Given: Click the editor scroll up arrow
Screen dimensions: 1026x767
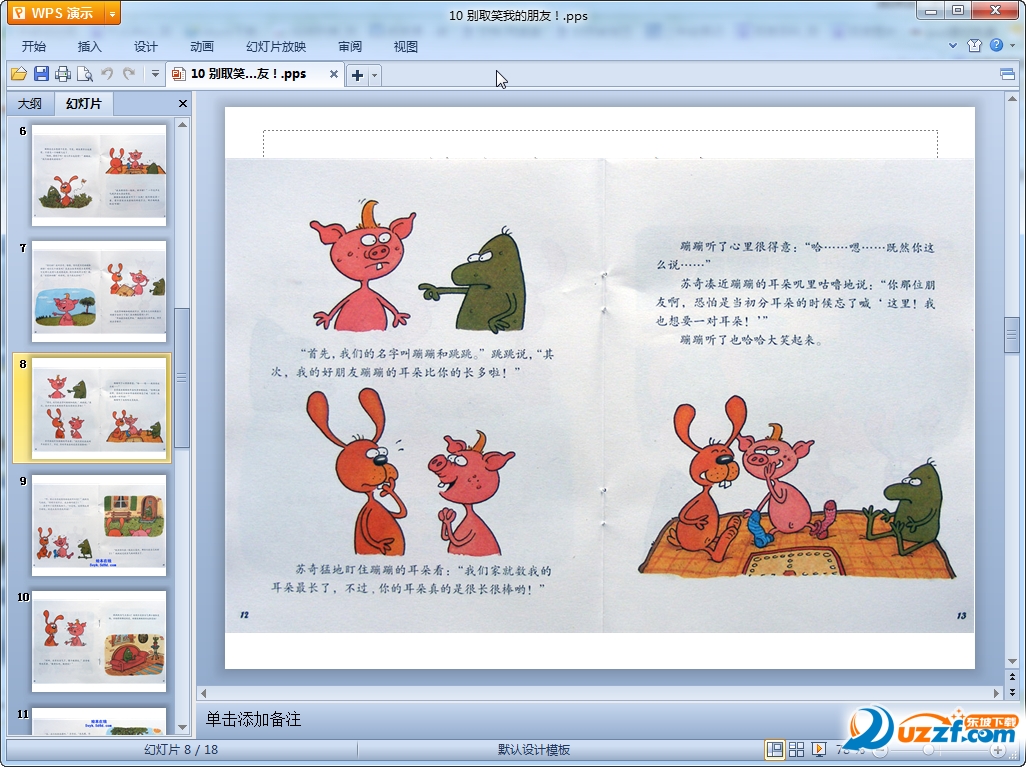Looking at the screenshot, I should (1012, 99).
